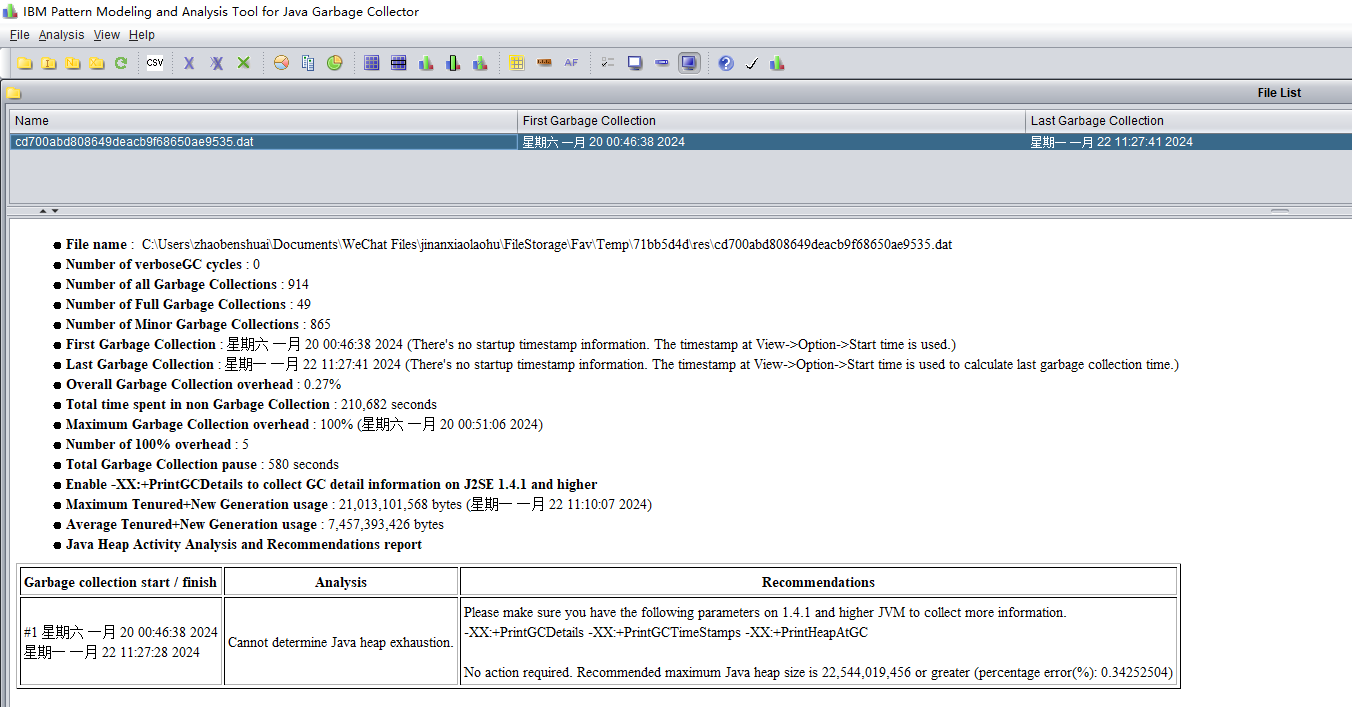The height and width of the screenshot is (707, 1352).
Task: Expand the file list with the down arrow
Action: [54, 211]
